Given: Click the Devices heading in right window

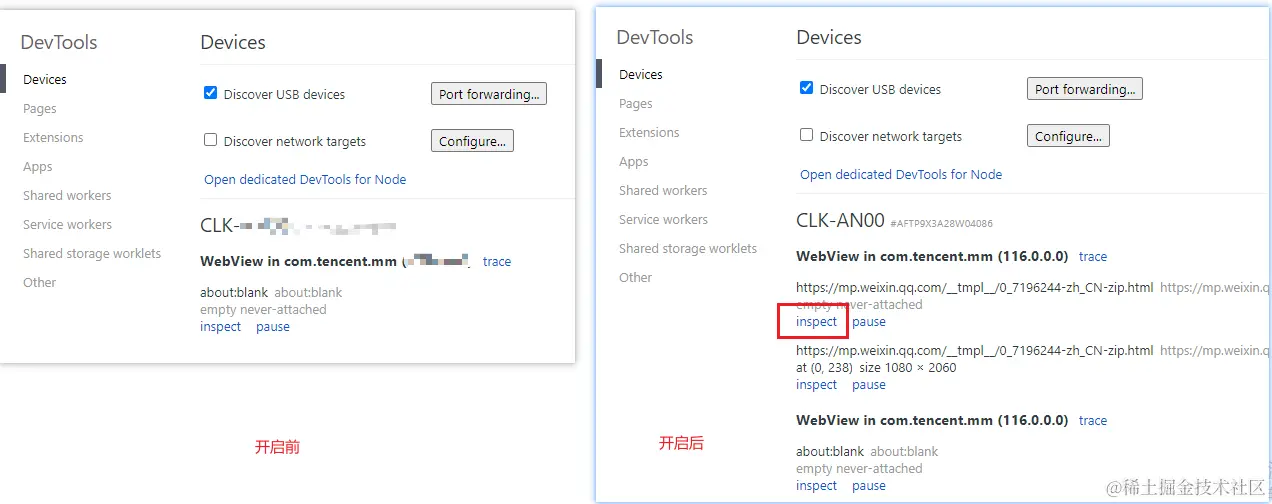Looking at the screenshot, I should click(829, 37).
